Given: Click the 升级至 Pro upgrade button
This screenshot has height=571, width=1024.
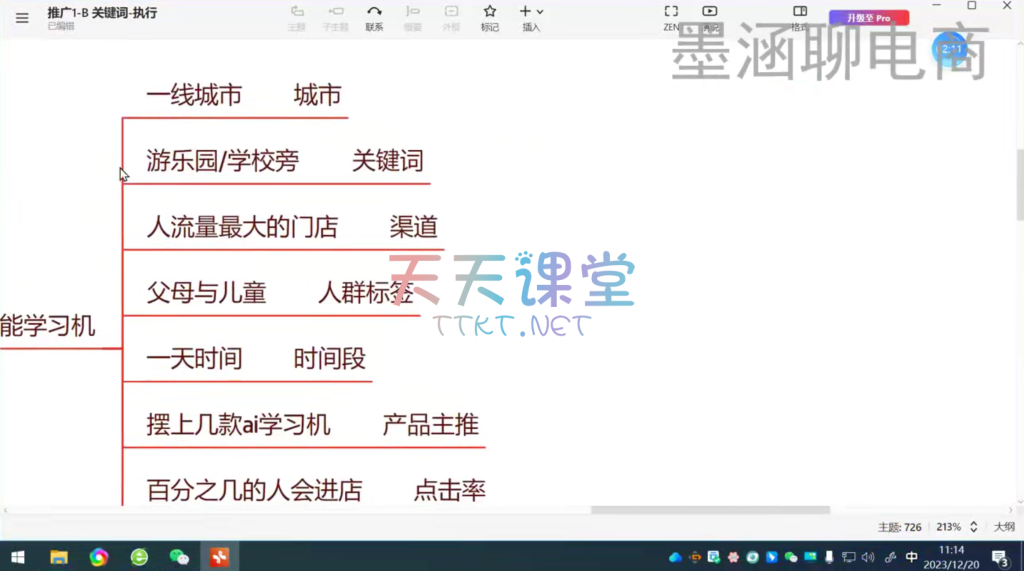Looking at the screenshot, I should tap(868, 18).
